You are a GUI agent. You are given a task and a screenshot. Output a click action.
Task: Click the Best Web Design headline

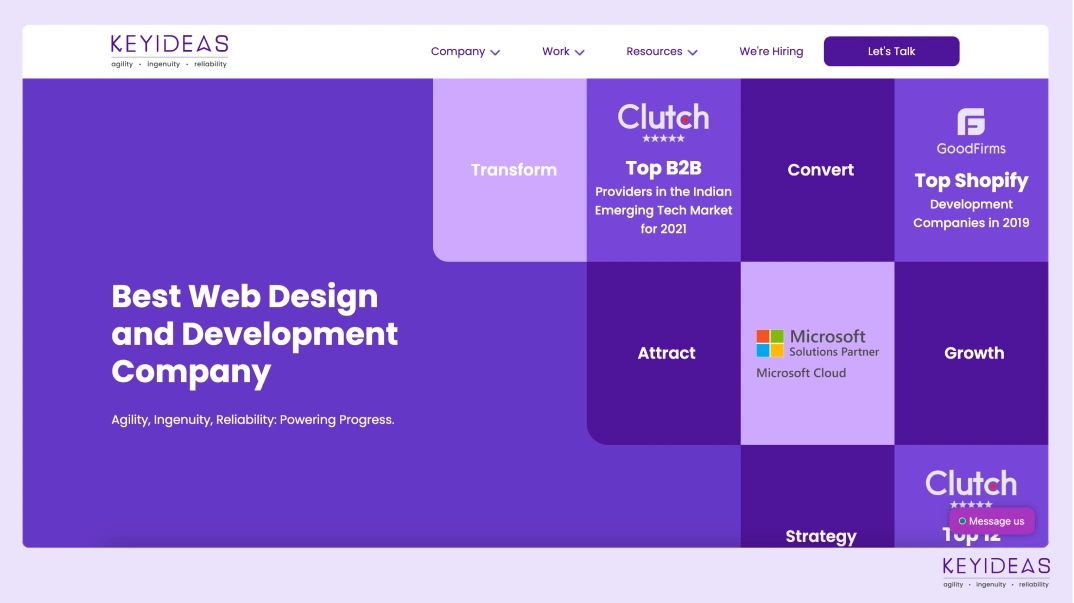click(254, 334)
